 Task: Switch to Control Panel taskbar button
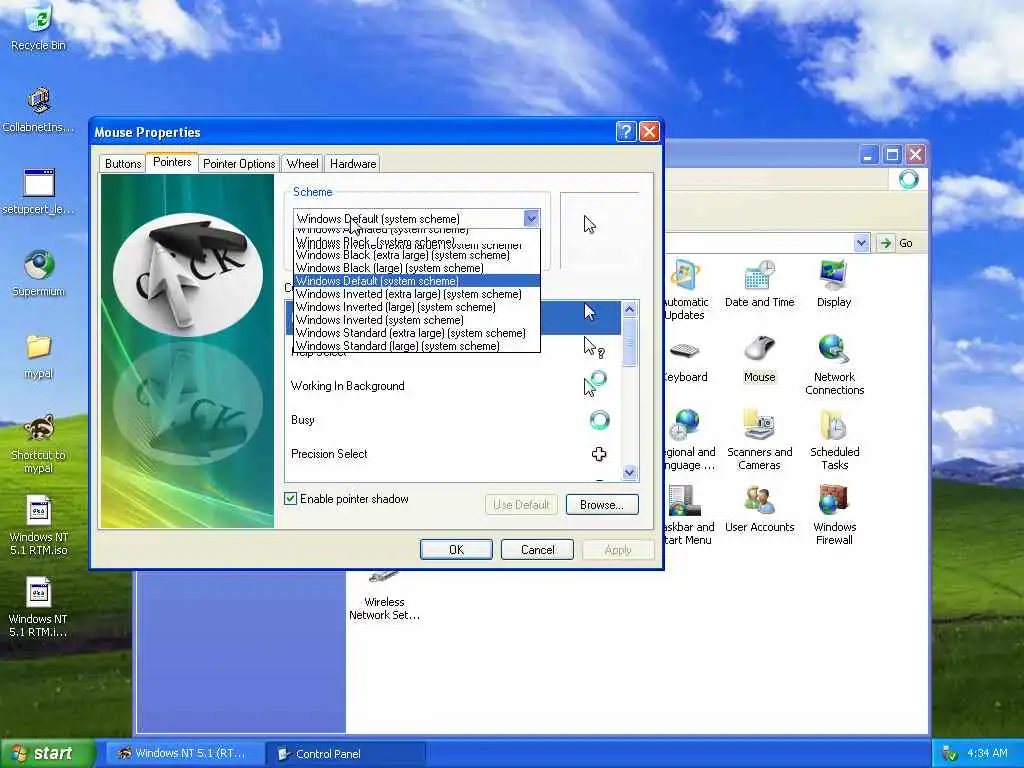(x=346, y=754)
